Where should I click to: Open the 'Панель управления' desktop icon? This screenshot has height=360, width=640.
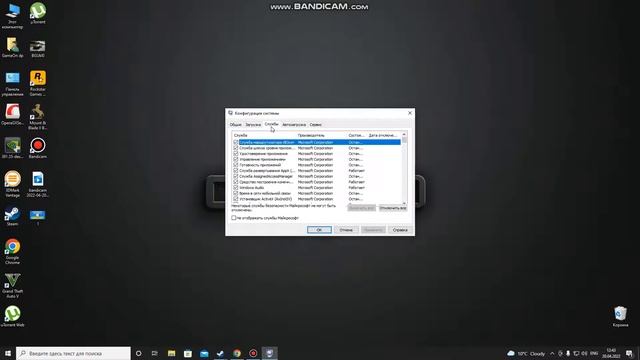(x=12, y=84)
